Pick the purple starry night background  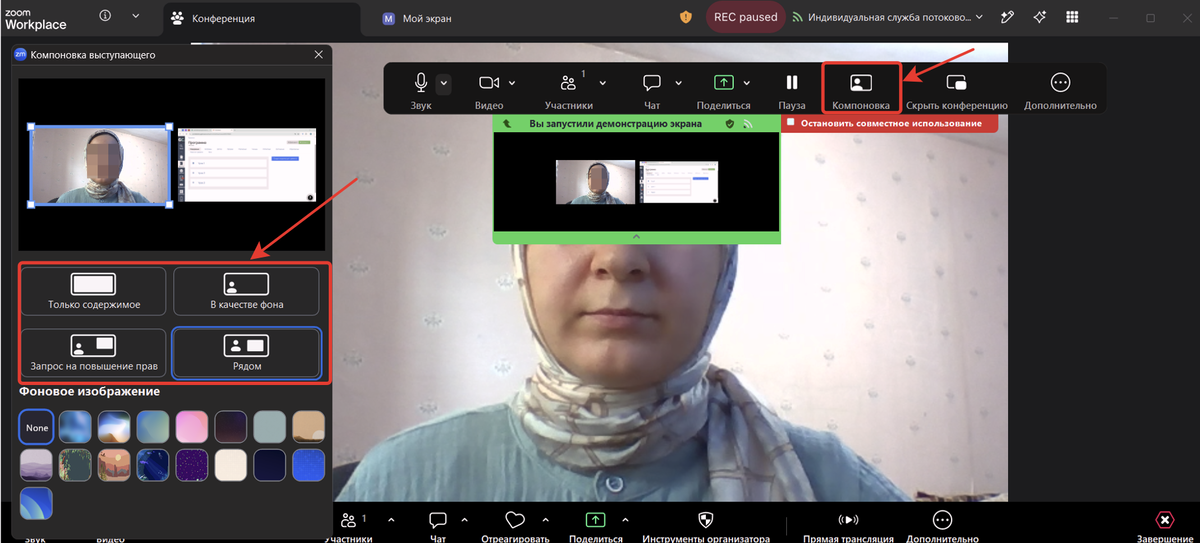[192, 465]
